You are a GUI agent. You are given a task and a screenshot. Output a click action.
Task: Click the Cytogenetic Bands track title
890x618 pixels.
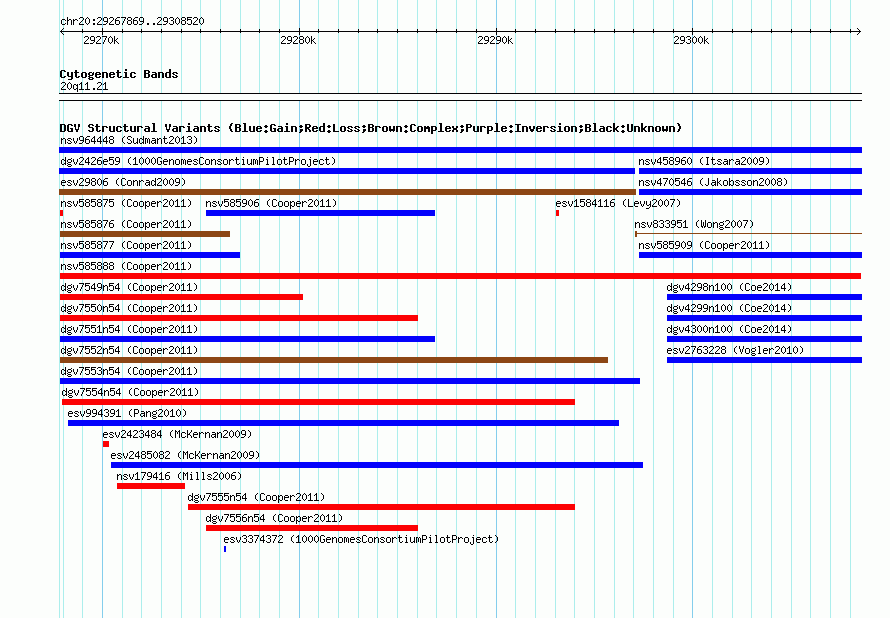[119, 74]
